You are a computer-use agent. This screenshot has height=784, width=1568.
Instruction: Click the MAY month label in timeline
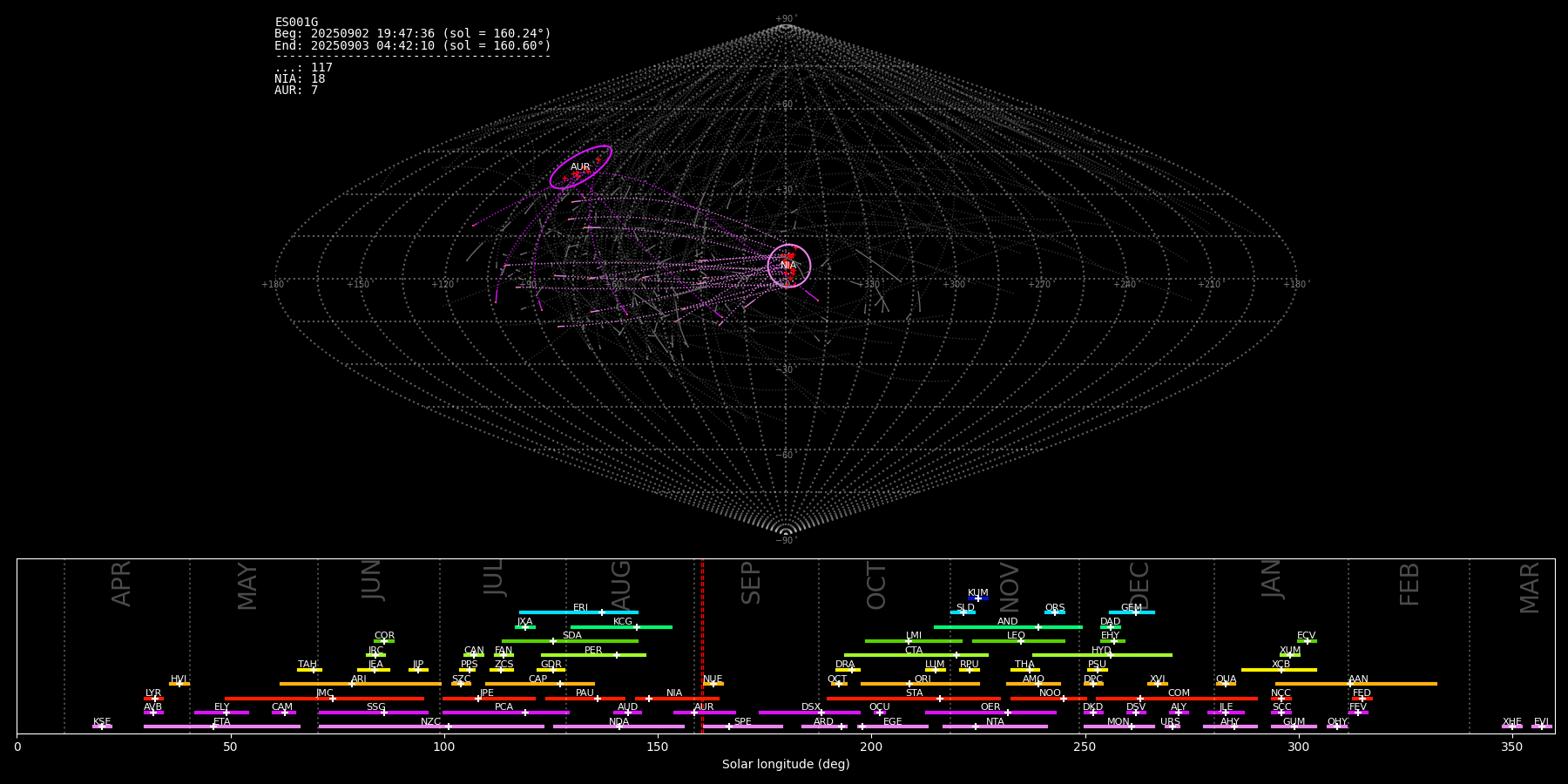(x=247, y=586)
